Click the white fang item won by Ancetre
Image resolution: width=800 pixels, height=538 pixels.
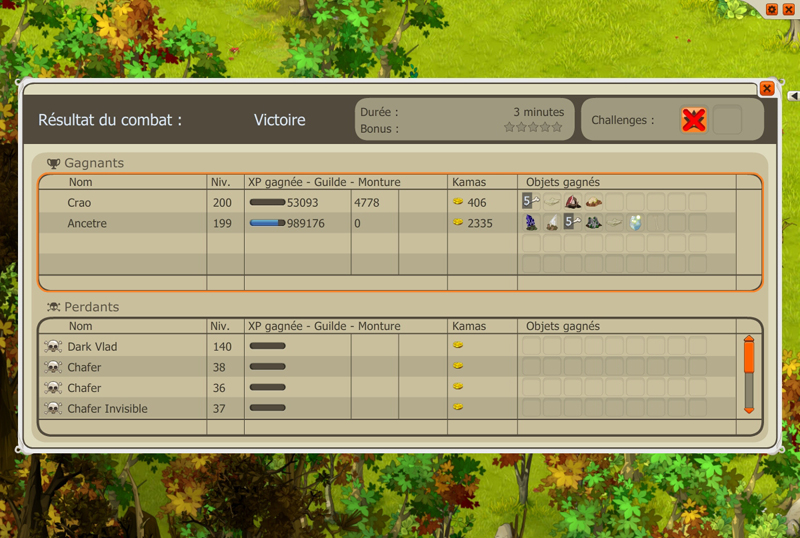(x=552, y=223)
